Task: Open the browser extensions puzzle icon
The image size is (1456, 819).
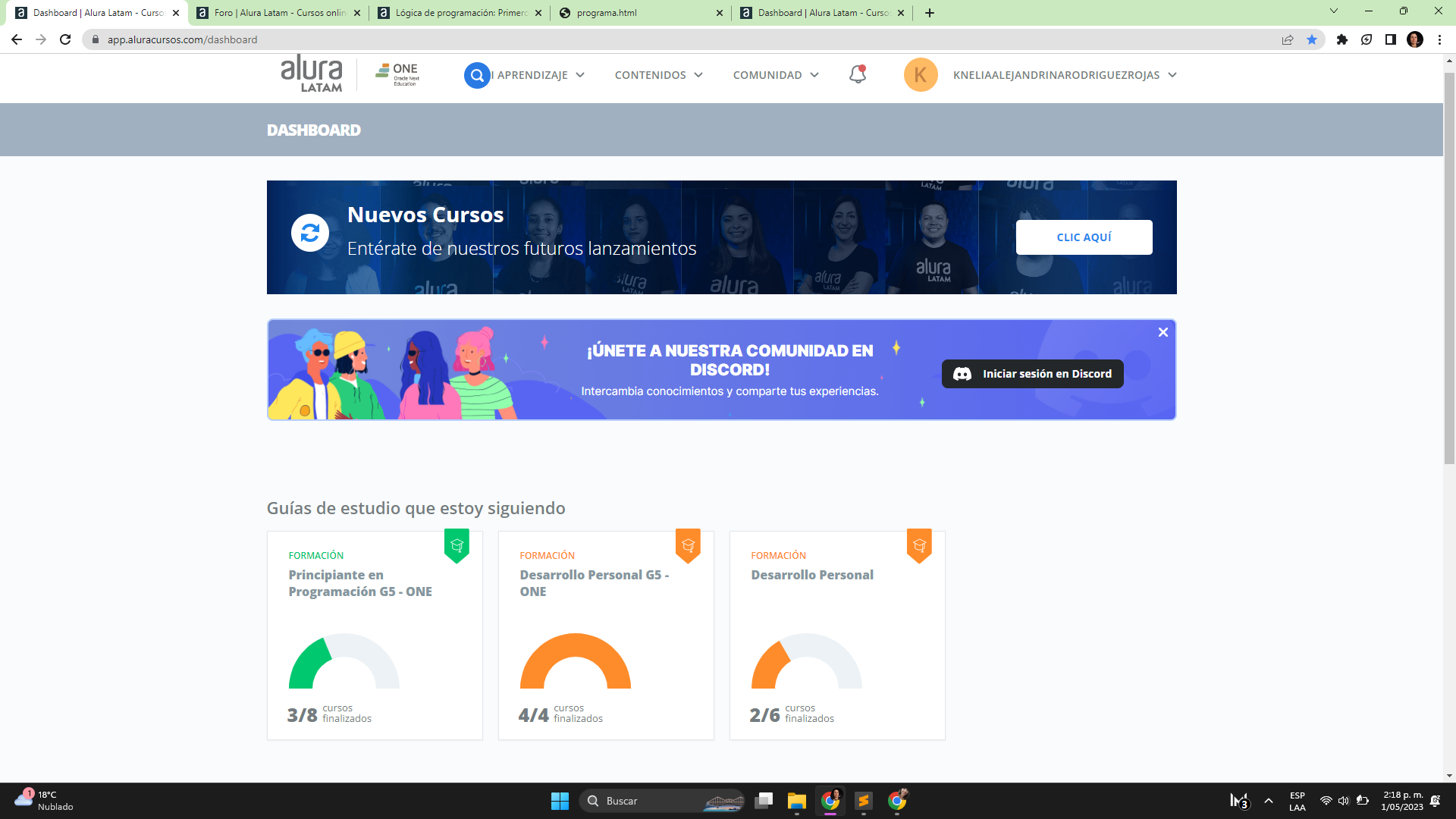Action: tap(1342, 39)
